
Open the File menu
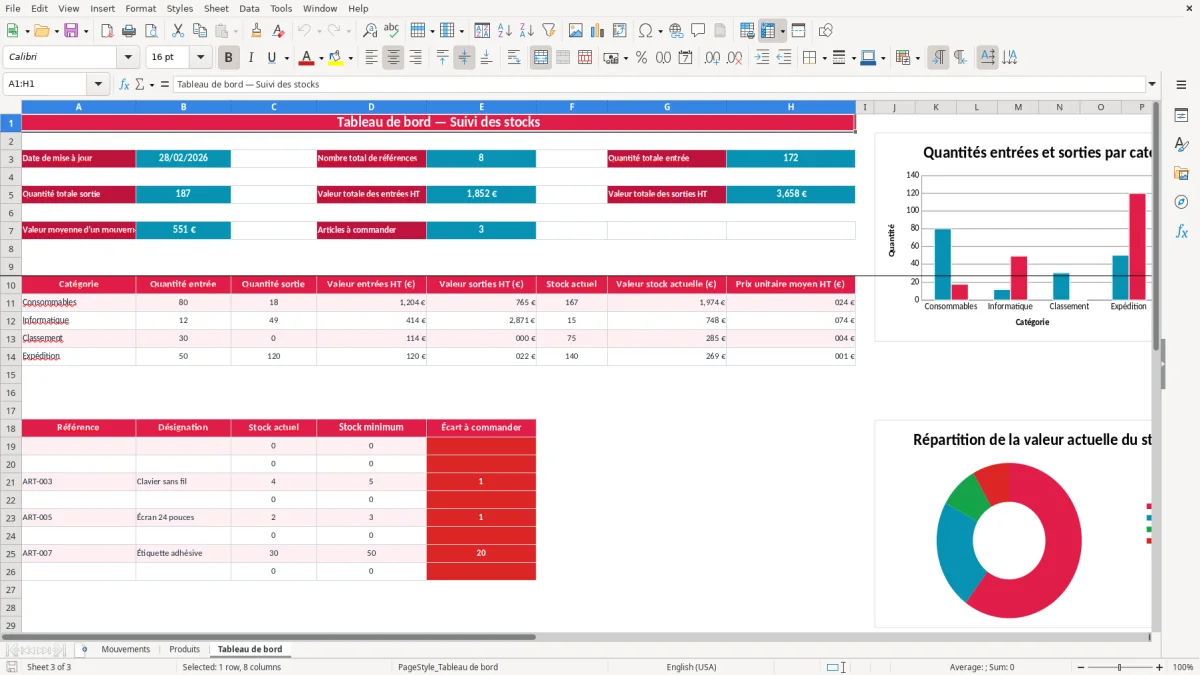[12, 8]
